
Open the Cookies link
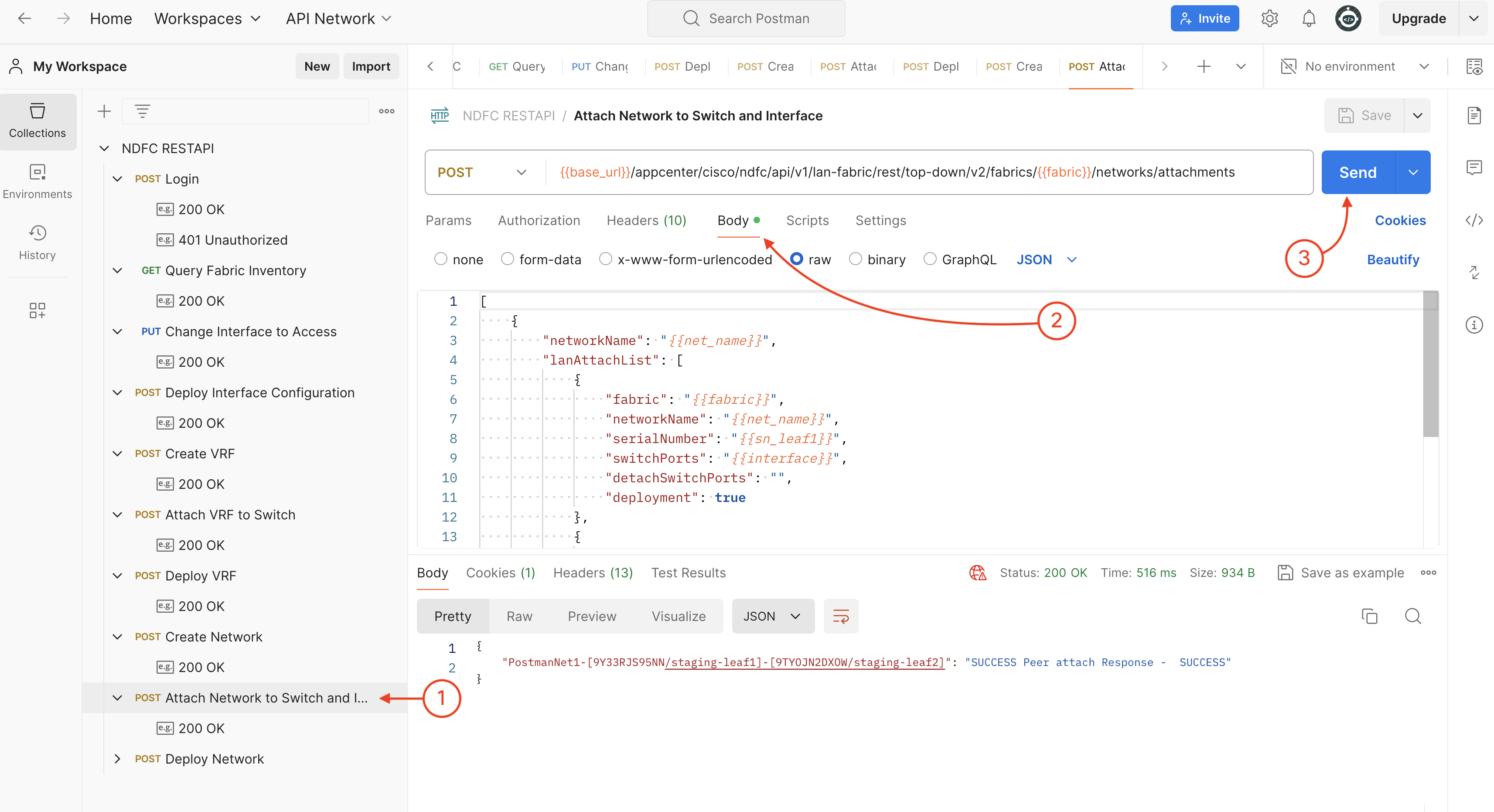(x=1400, y=220)
